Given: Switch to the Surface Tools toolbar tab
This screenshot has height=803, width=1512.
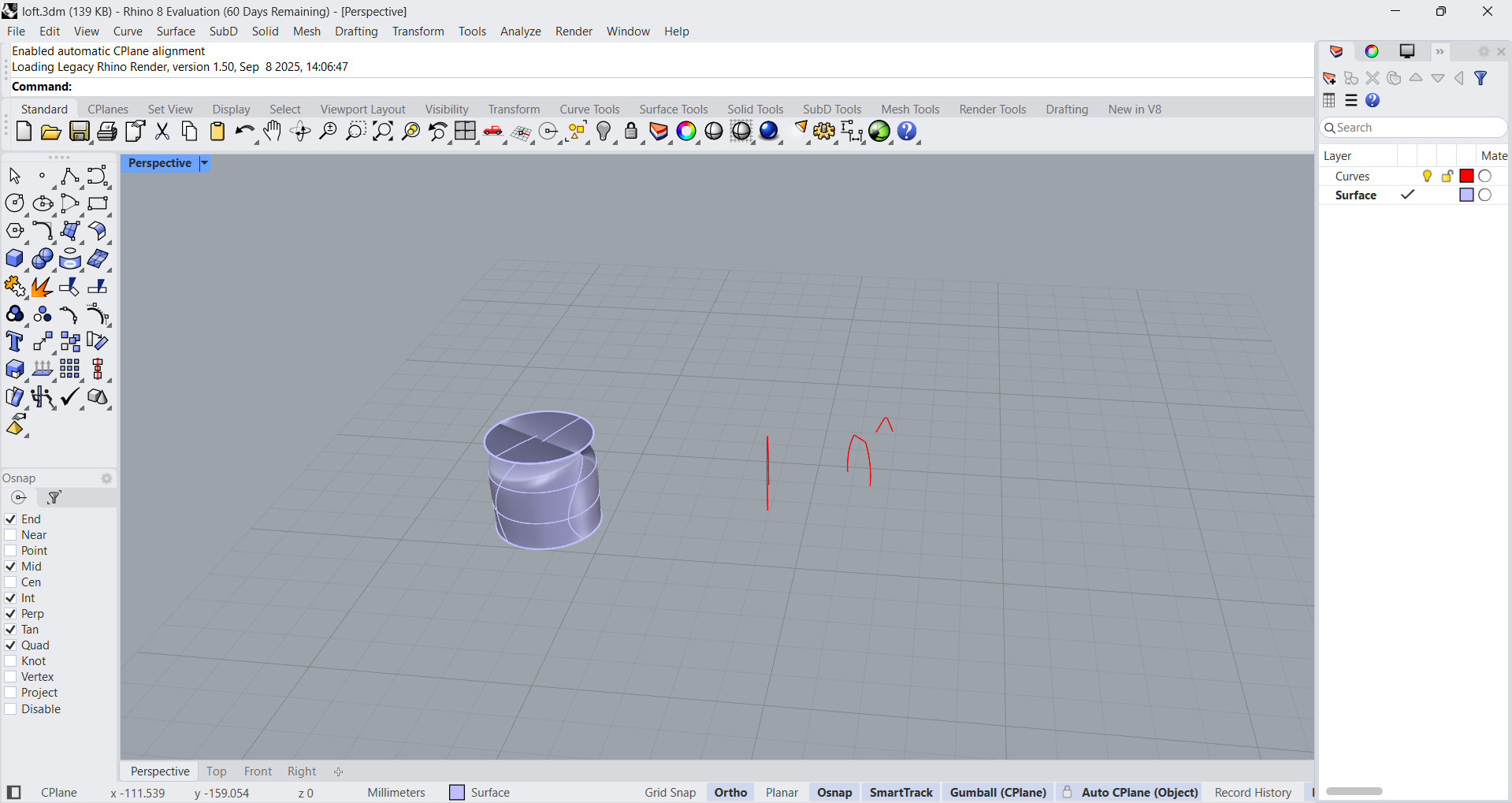Looking at the screenshot, I should point(673,110).
